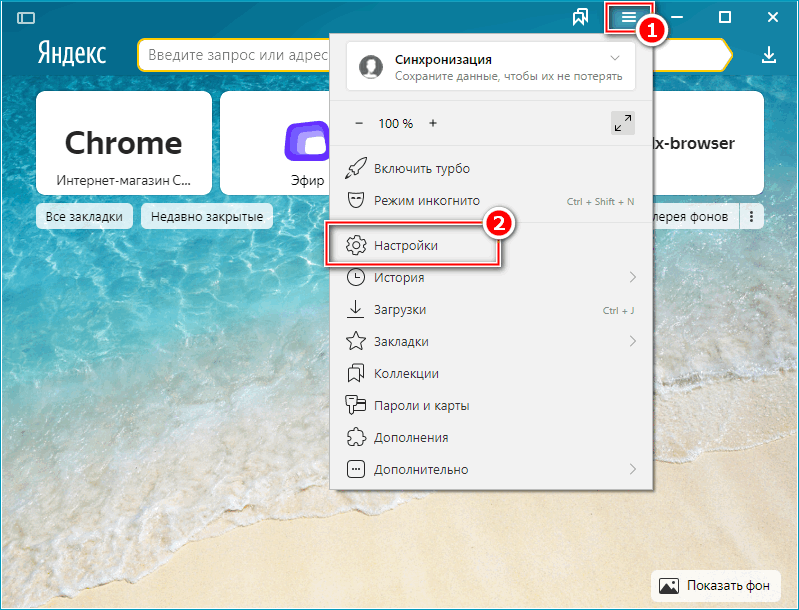The height and width of the screenshot is (610, 799).
Task: Click the sync profile avatar icon
Action: [372, 66]
